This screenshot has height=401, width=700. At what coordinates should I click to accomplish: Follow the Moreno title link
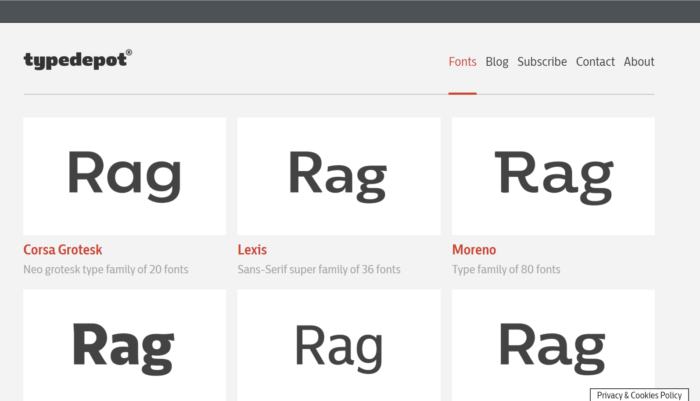click(474, 250)
